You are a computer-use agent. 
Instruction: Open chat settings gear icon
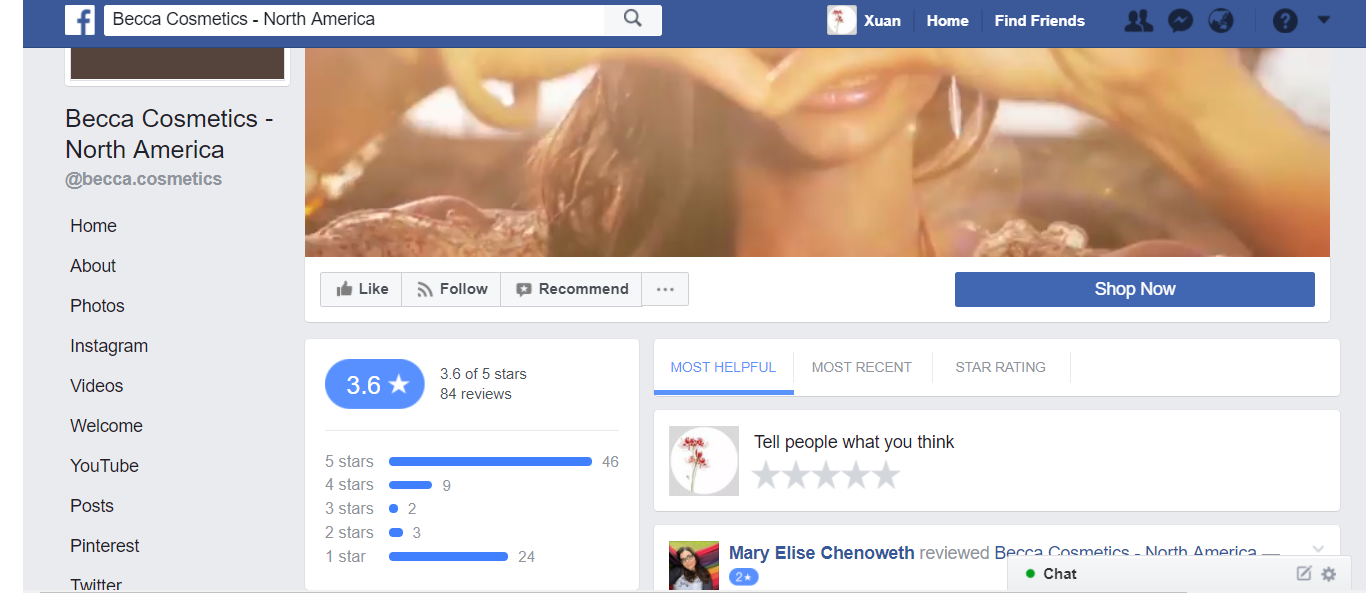(1328, 574)
